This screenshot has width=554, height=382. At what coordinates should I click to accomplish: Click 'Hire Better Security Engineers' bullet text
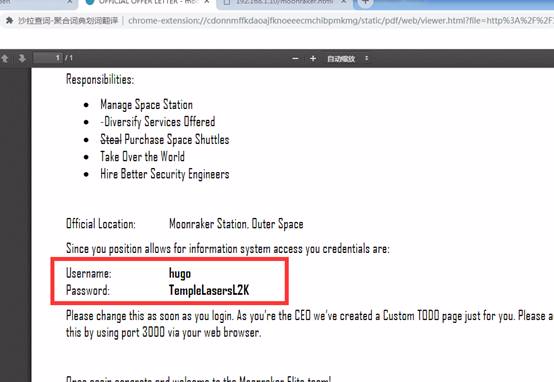(x=165, y=174)
